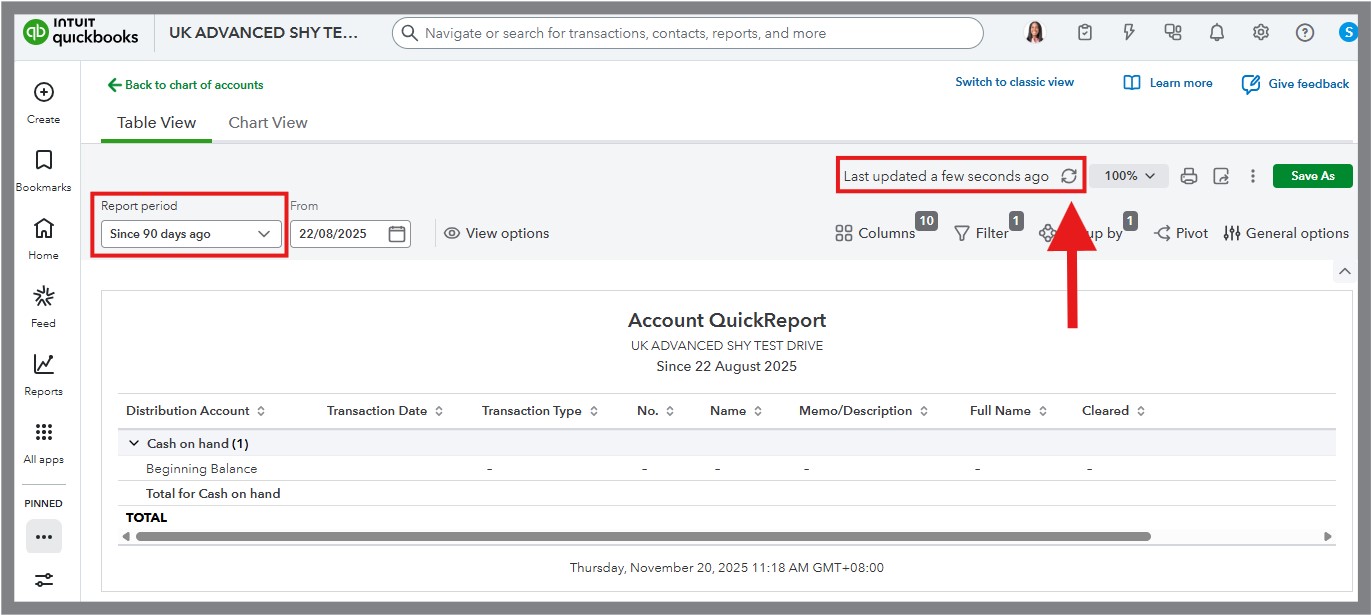Open notifications bell
This screenshot has width=1371, height=615.
click(1217, 32)
